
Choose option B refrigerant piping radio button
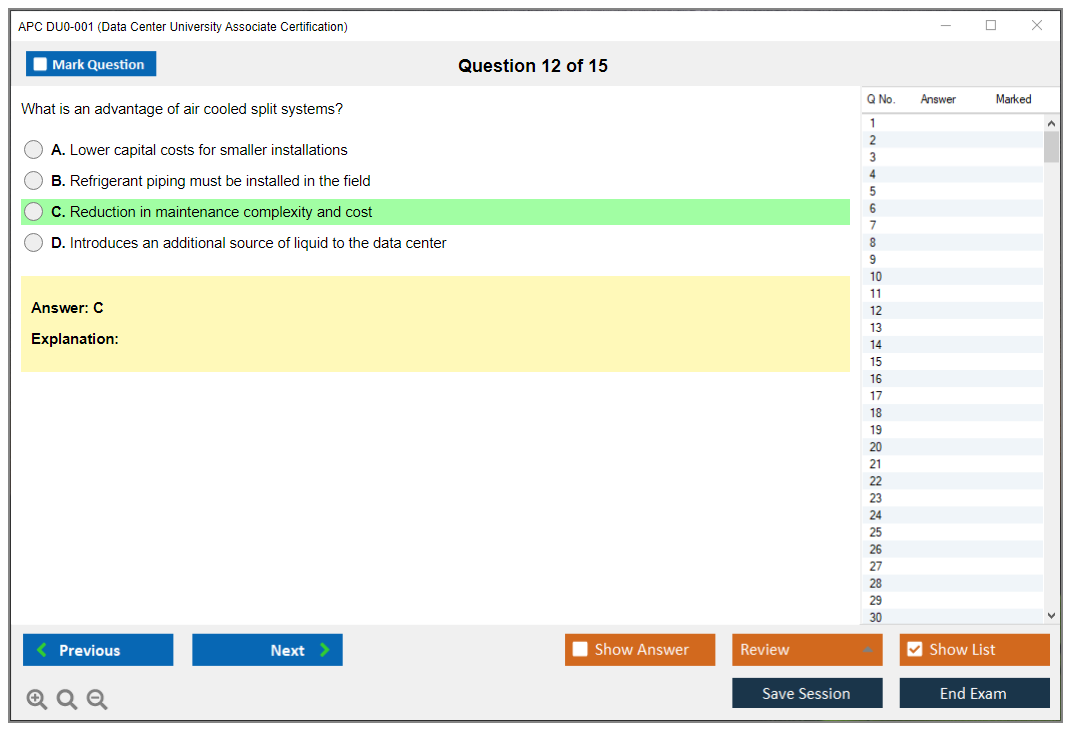[x=34, y=181]
